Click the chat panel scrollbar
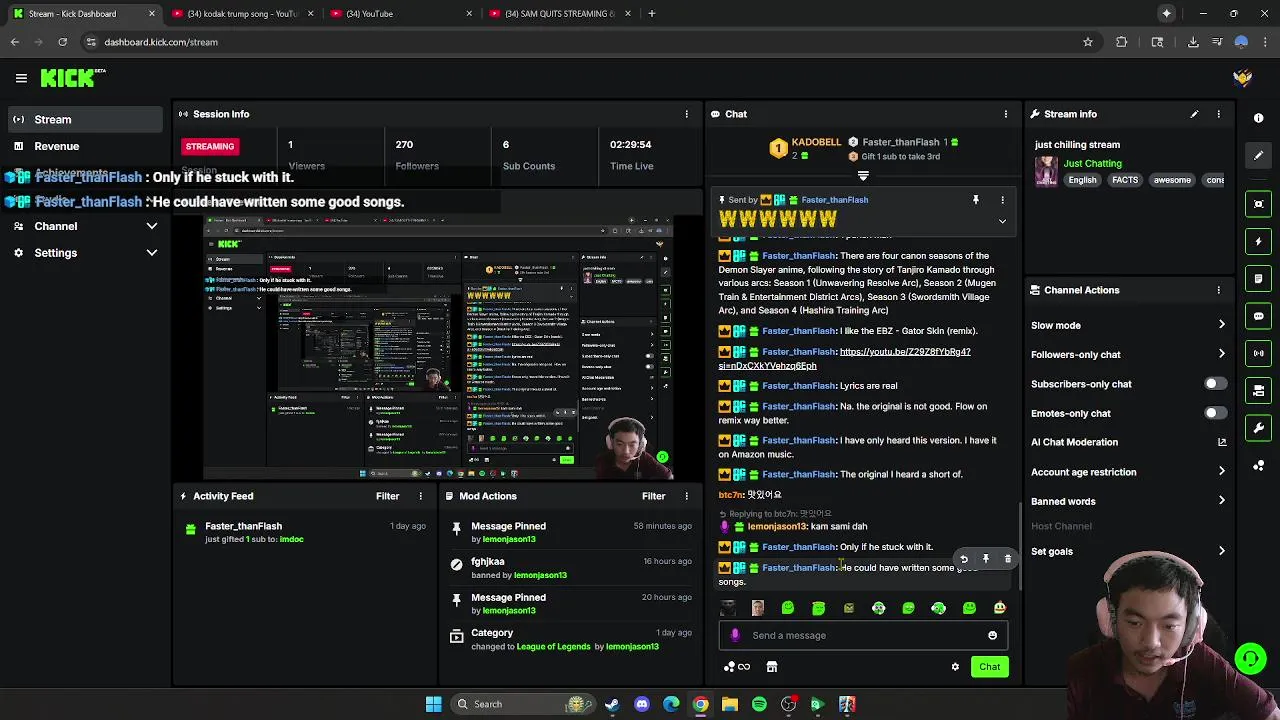This screenshot has width=1280, height=720. tap(1019, 545)
